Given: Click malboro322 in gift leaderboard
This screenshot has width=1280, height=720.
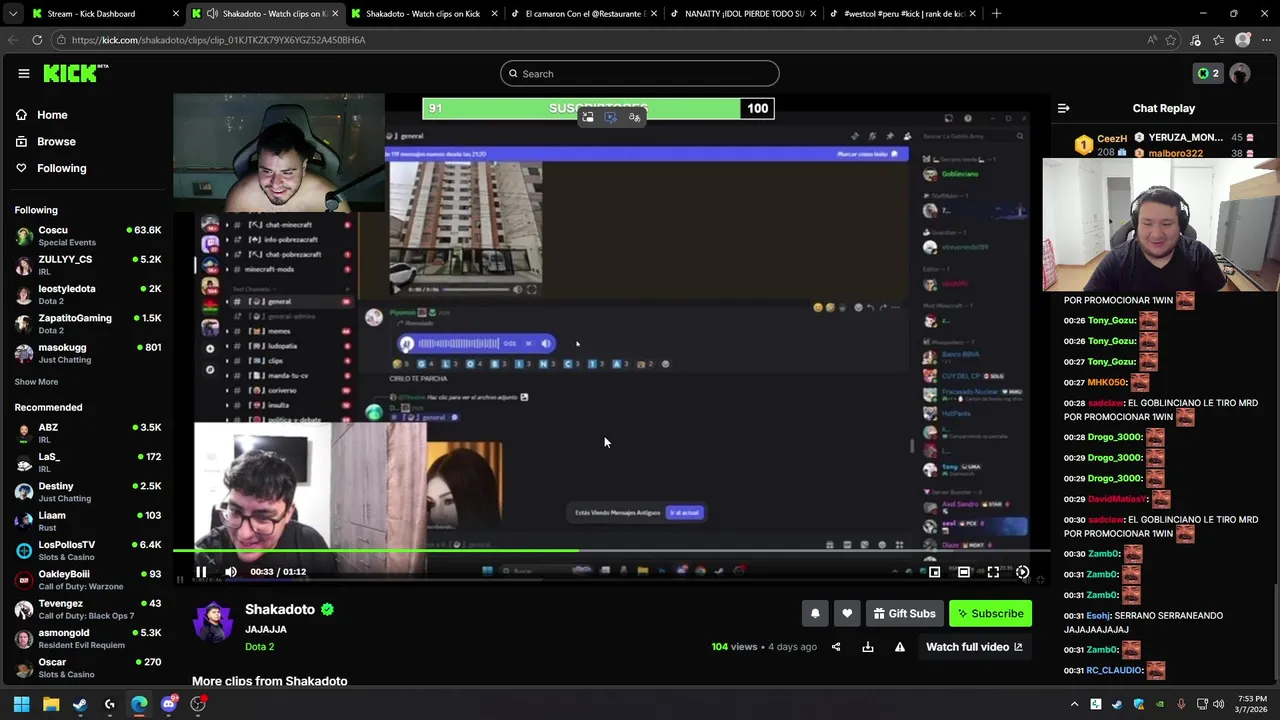Looking at the screenshot, I should tap(1176, 153).
